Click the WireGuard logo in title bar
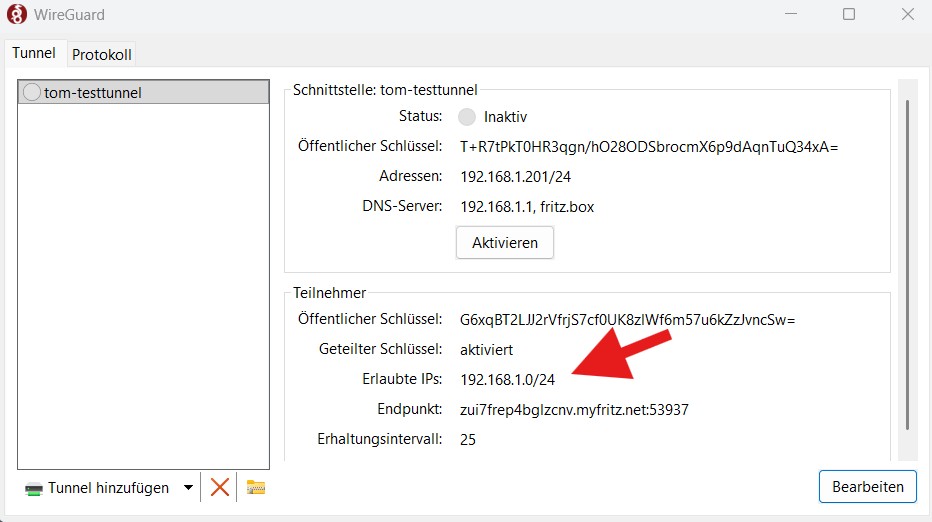This screenshot has width=932, height=522. tap(17, 14)
